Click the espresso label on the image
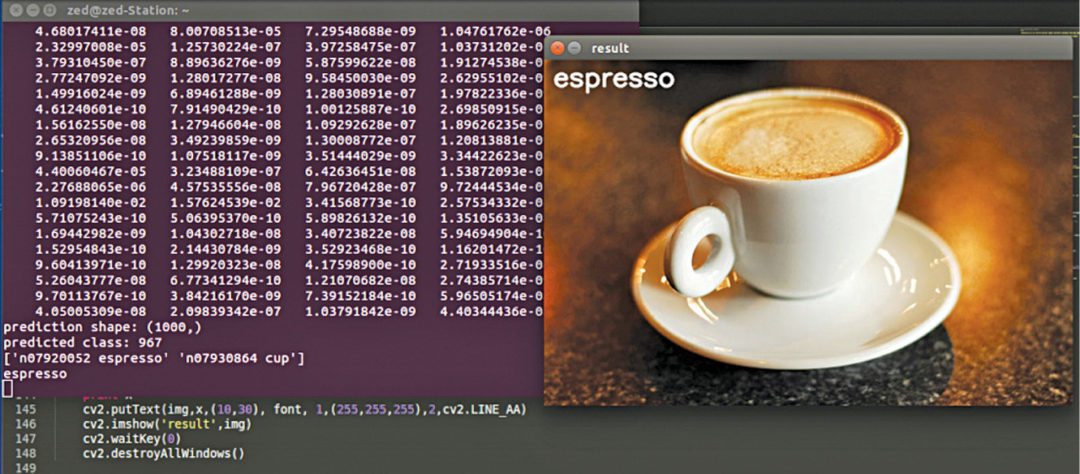This screenshot has height=474, width=1080. (x=614, y=79)
